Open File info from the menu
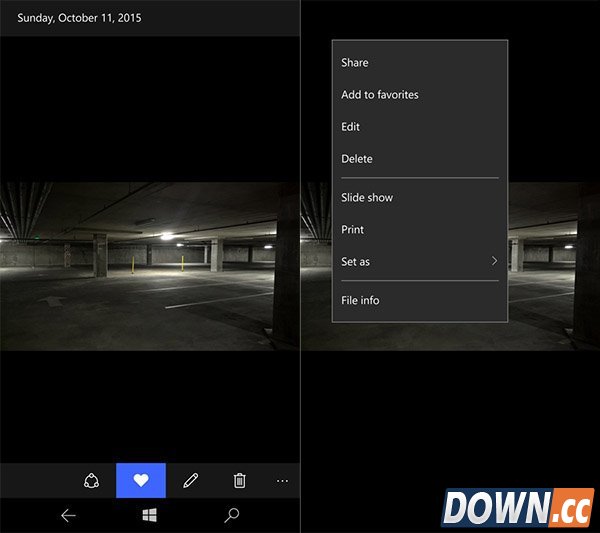This screenshot has width=600, height=533. (360, 301)
